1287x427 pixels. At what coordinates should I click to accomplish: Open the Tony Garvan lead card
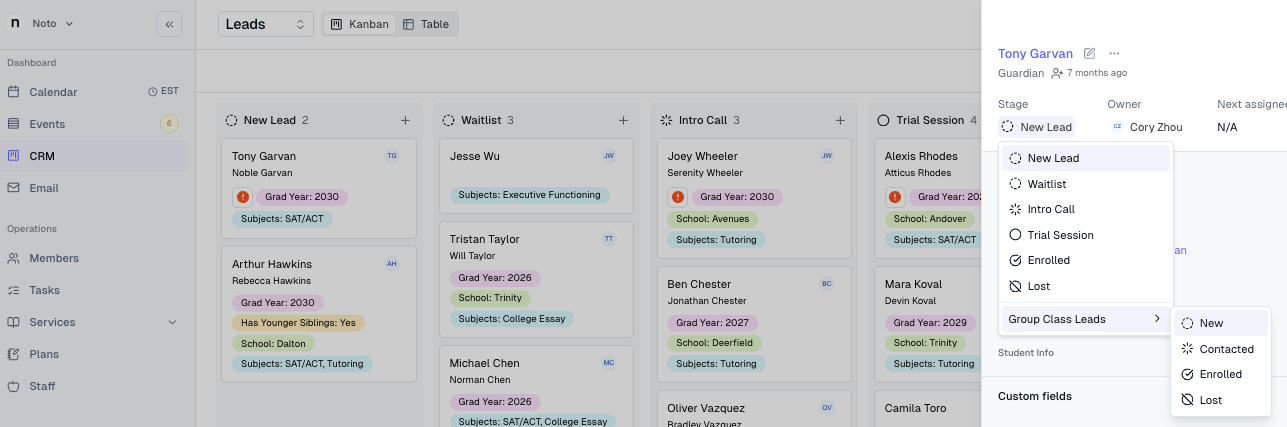[319, 187]
